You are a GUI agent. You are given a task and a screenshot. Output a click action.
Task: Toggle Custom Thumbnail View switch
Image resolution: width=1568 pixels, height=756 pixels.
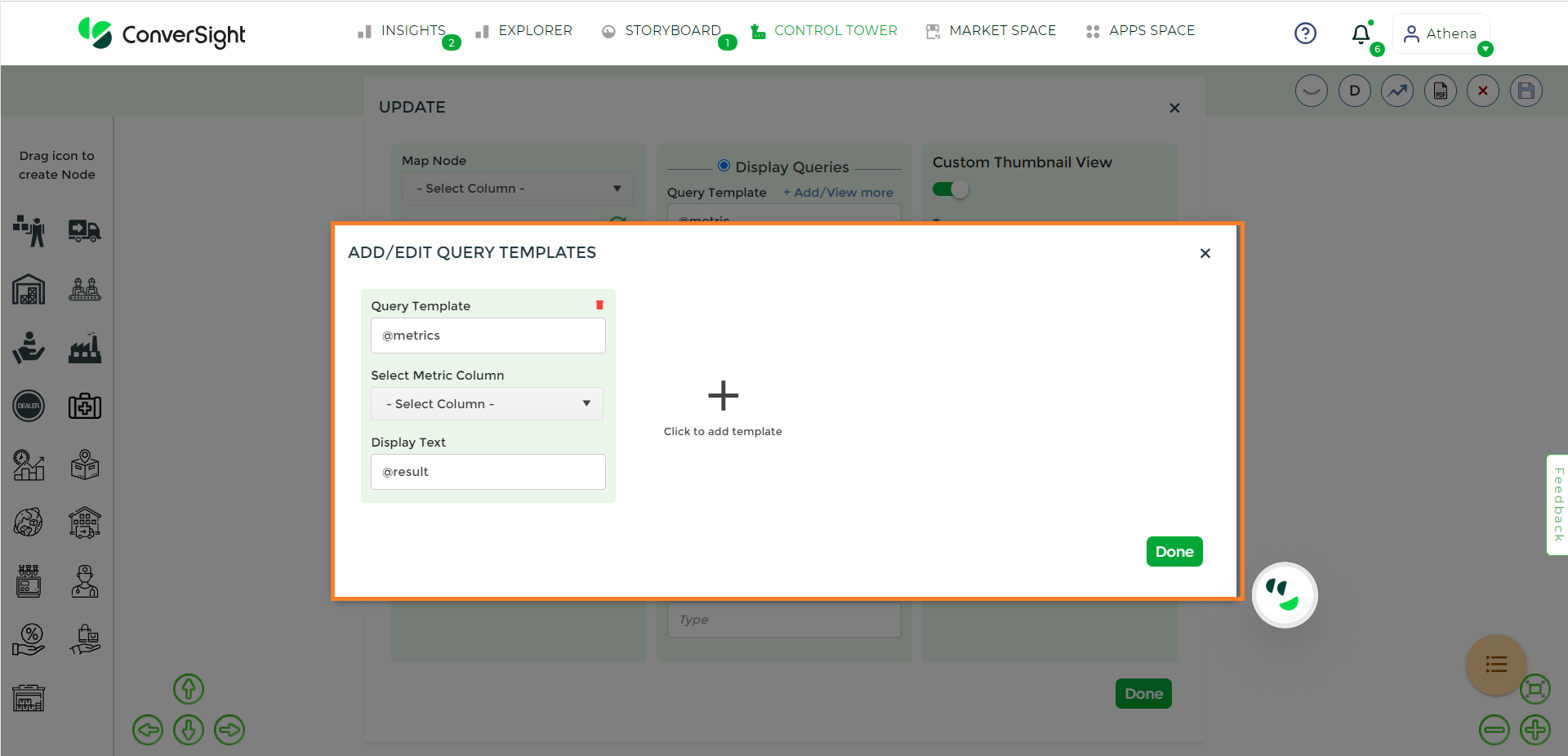[x=950, y=189]
